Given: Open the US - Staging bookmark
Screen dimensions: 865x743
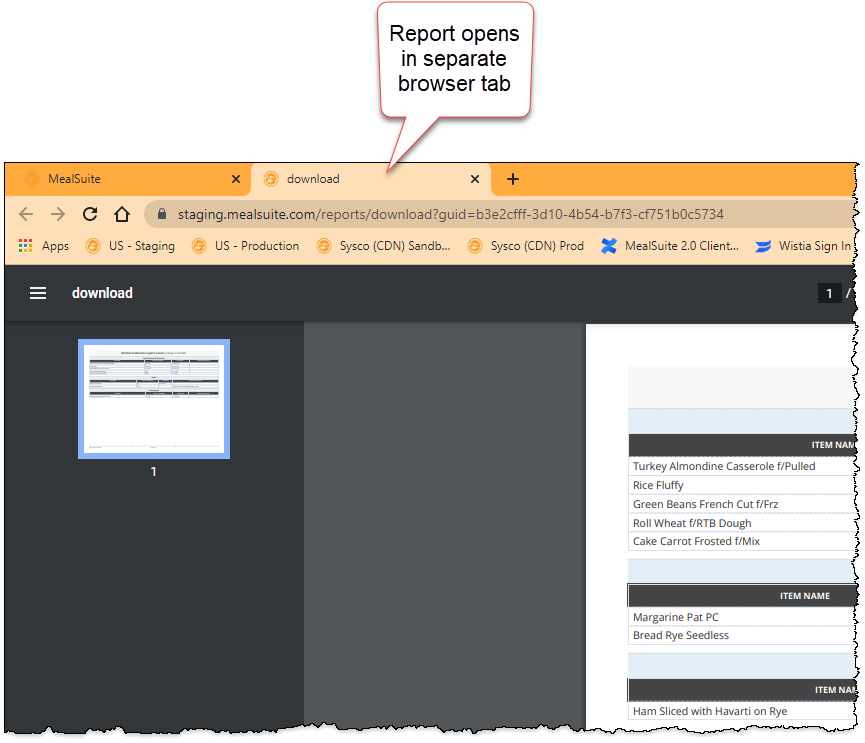Looking at the screenshot, I should point(130,246).
